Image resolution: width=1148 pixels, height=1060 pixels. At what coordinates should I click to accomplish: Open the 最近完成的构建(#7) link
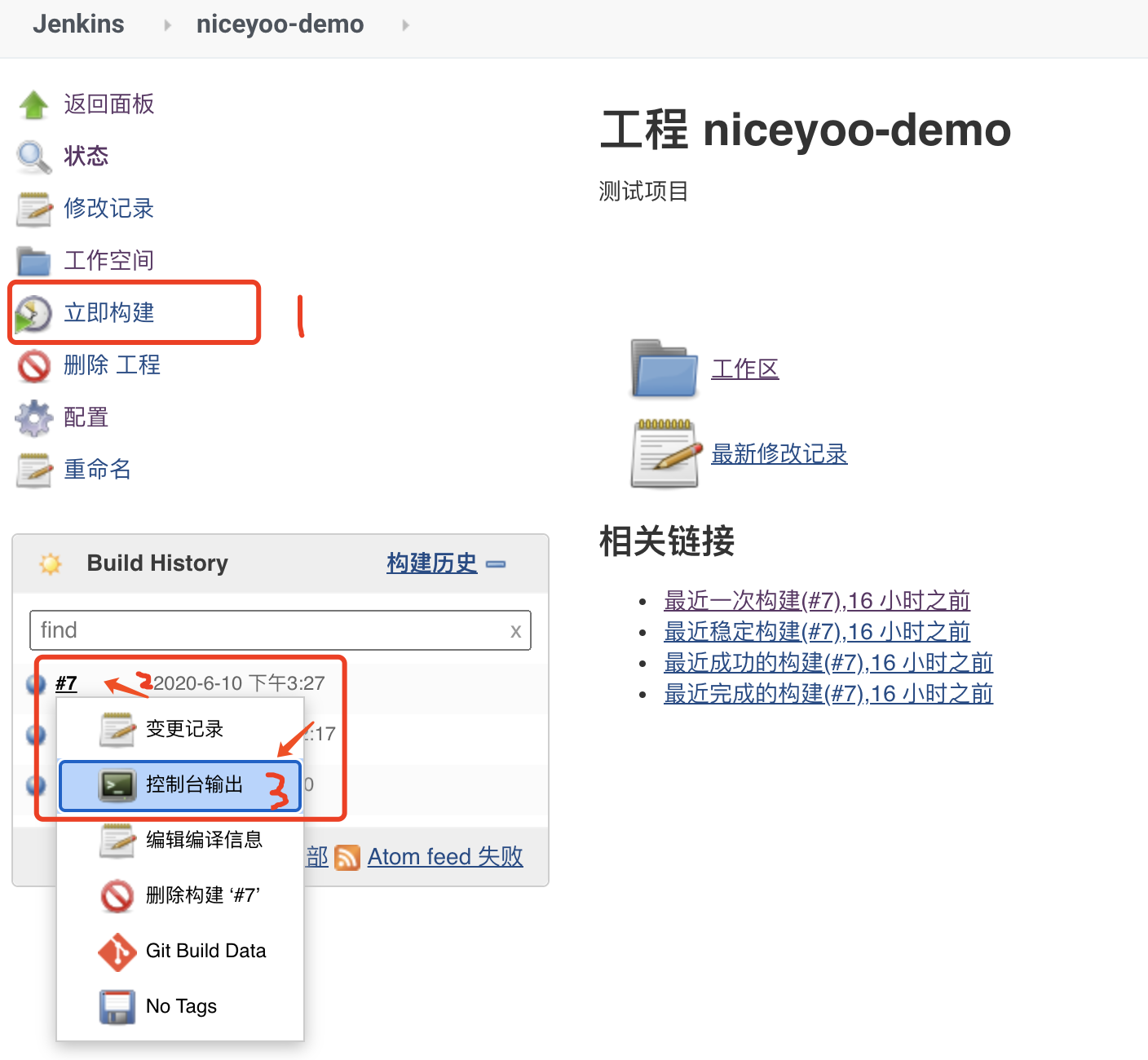point(828,694)
